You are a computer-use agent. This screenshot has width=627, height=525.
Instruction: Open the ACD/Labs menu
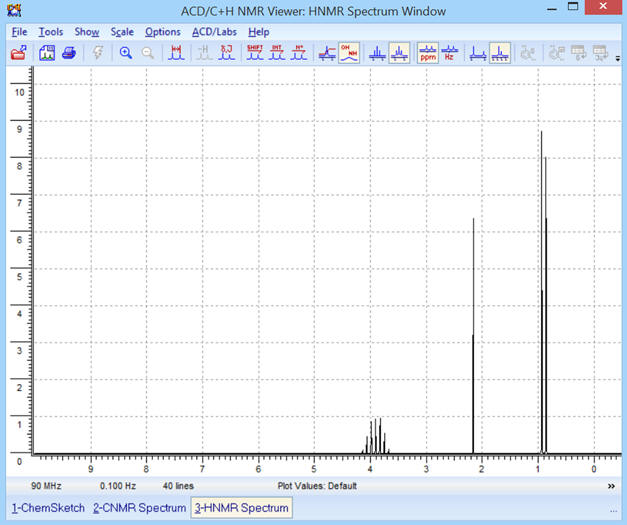click(214, 32)
